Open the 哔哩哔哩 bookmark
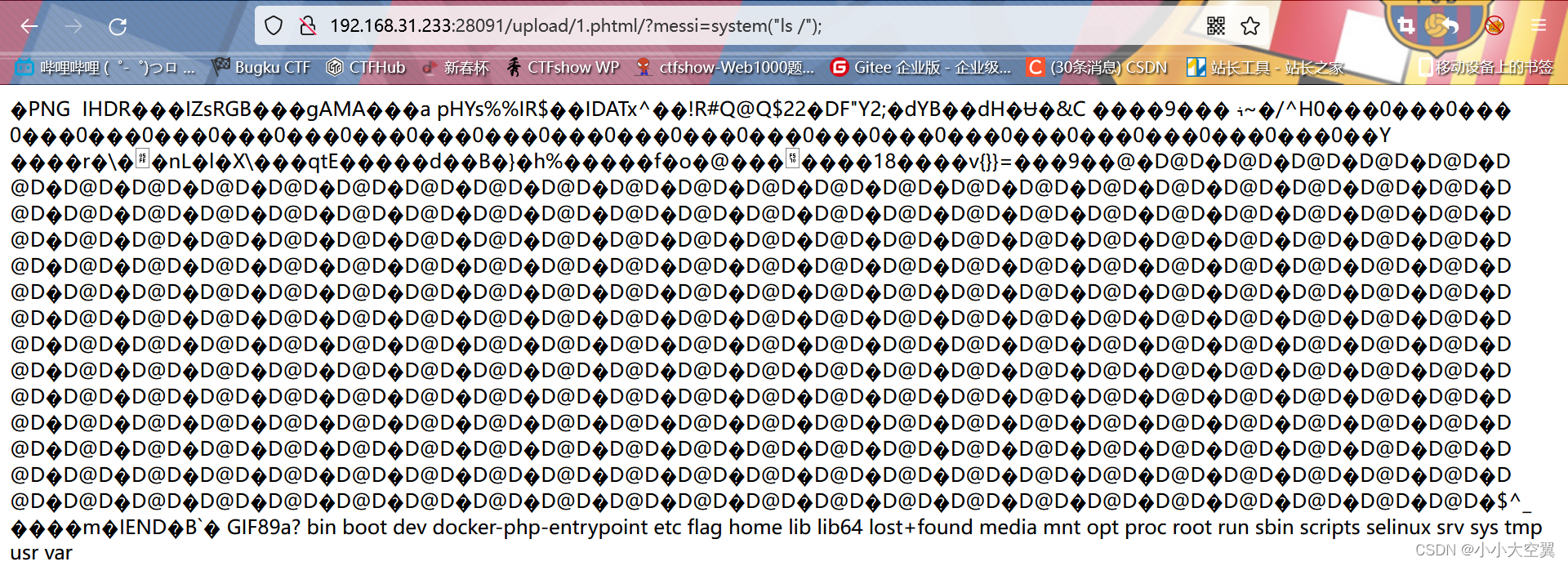 coord(106,68)
